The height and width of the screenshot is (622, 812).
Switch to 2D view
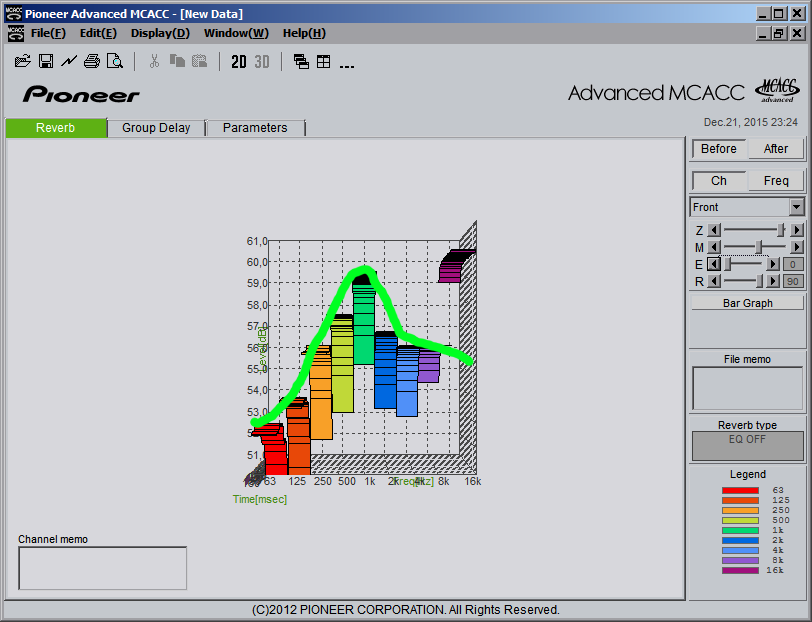pyautogui.click(x=239, y=62)
